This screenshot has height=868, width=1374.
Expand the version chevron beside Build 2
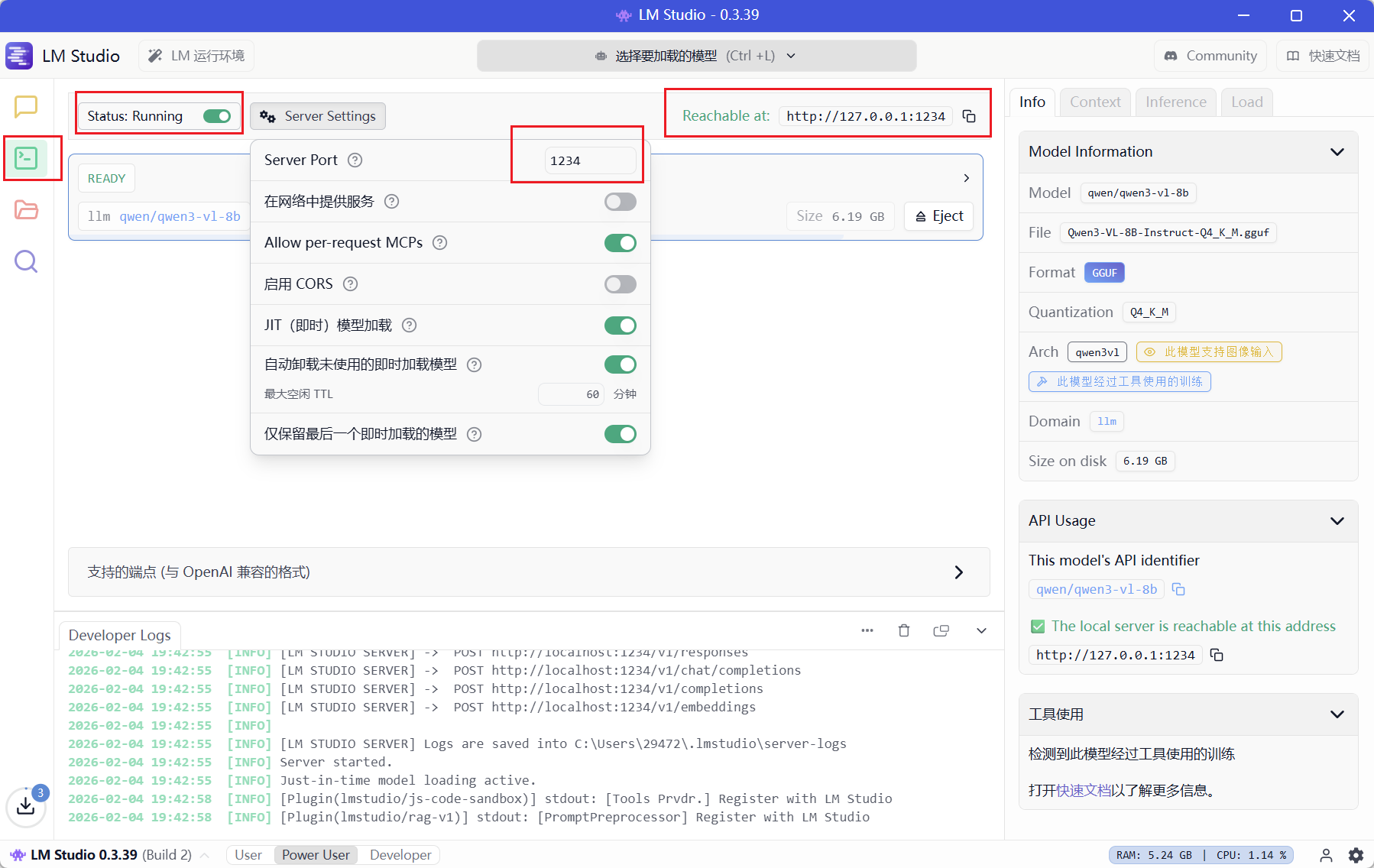205,855
